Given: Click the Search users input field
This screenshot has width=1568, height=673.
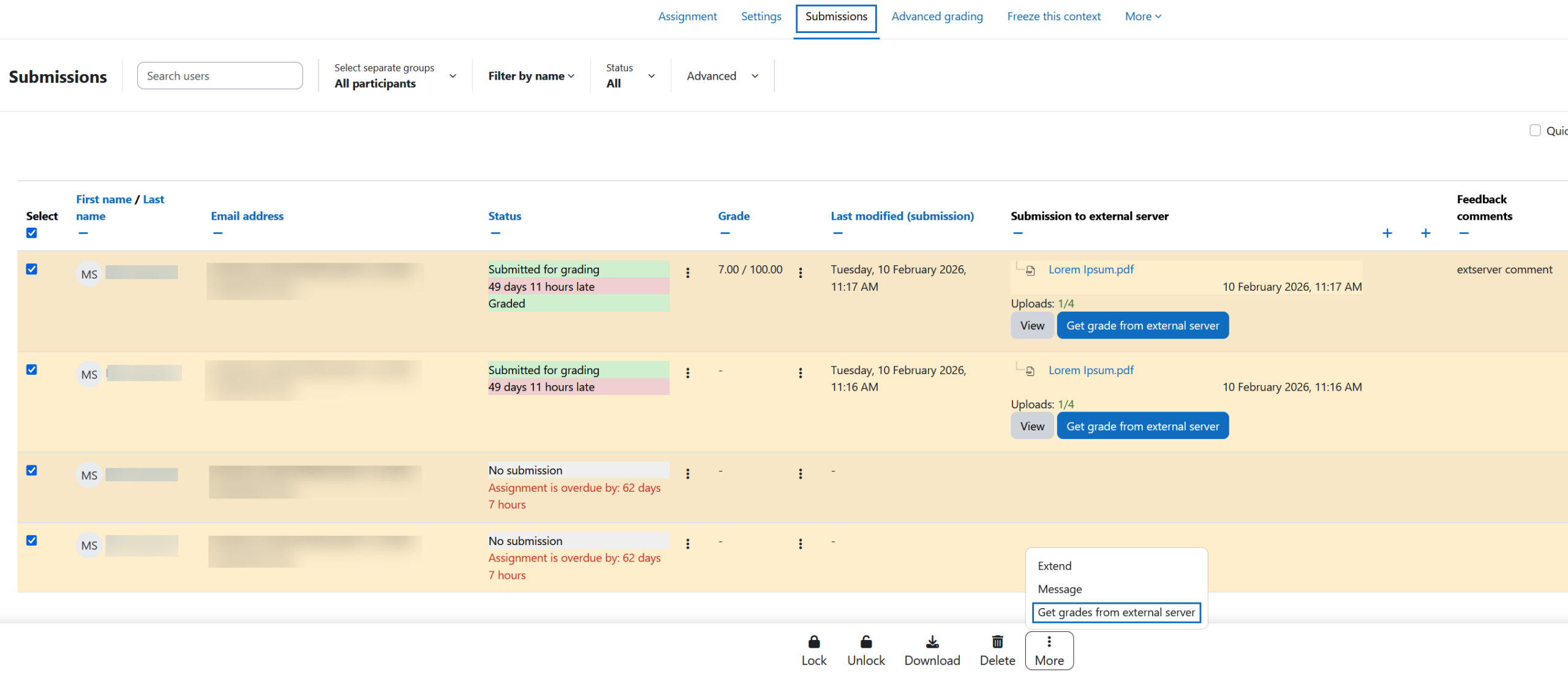Looking at the screenshot, I should 219,76.
